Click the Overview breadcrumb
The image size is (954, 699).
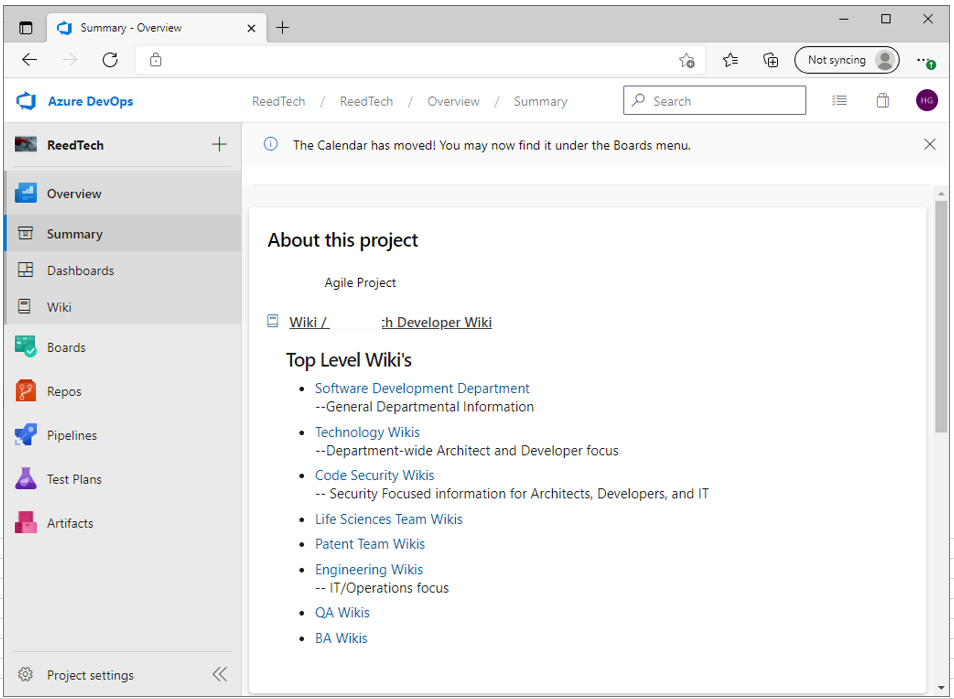(453, 101)
